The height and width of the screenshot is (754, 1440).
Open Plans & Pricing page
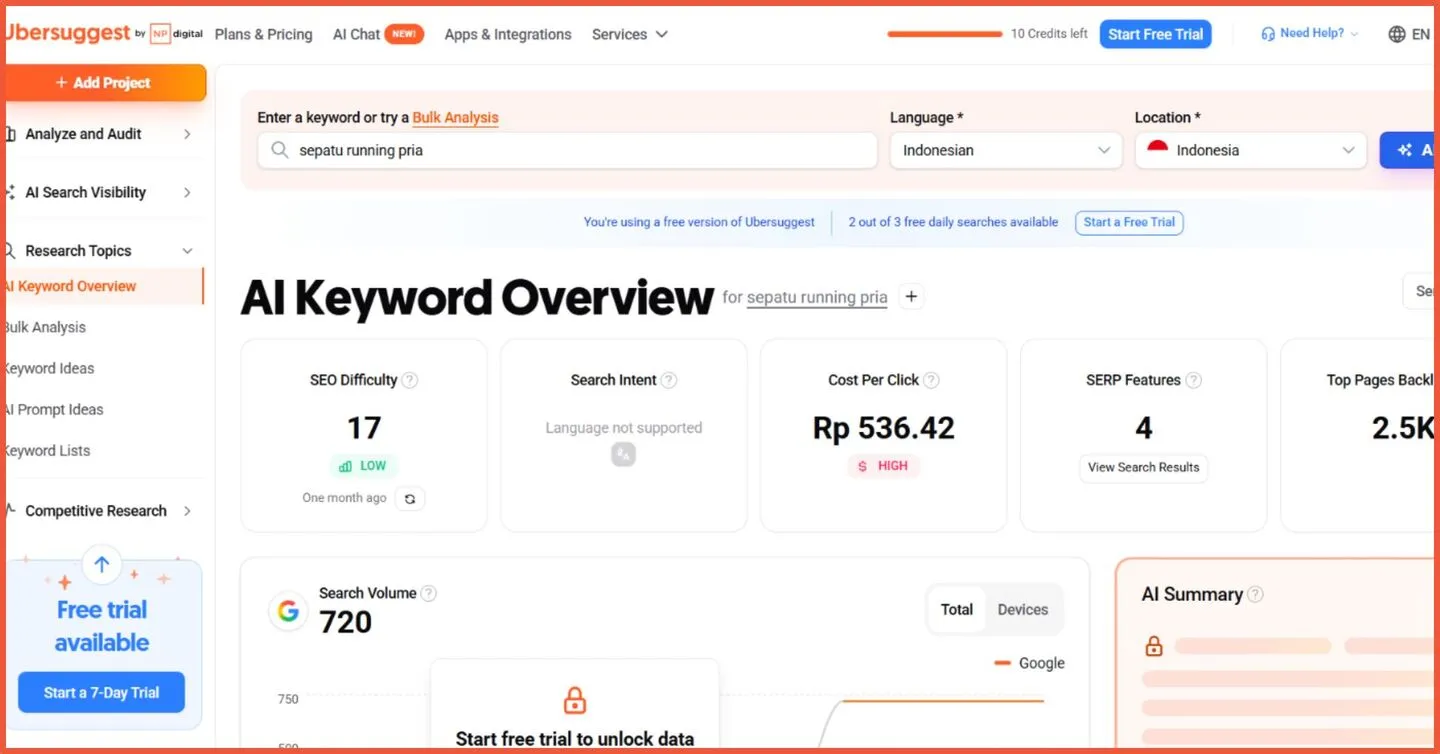click(x=264, y=34)
